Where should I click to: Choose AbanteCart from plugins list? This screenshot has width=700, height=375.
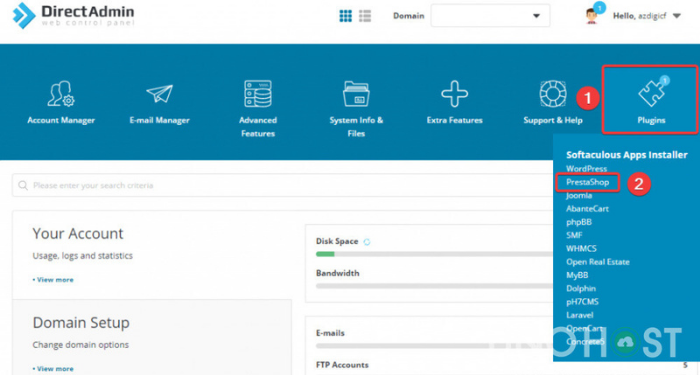point(587,208)
